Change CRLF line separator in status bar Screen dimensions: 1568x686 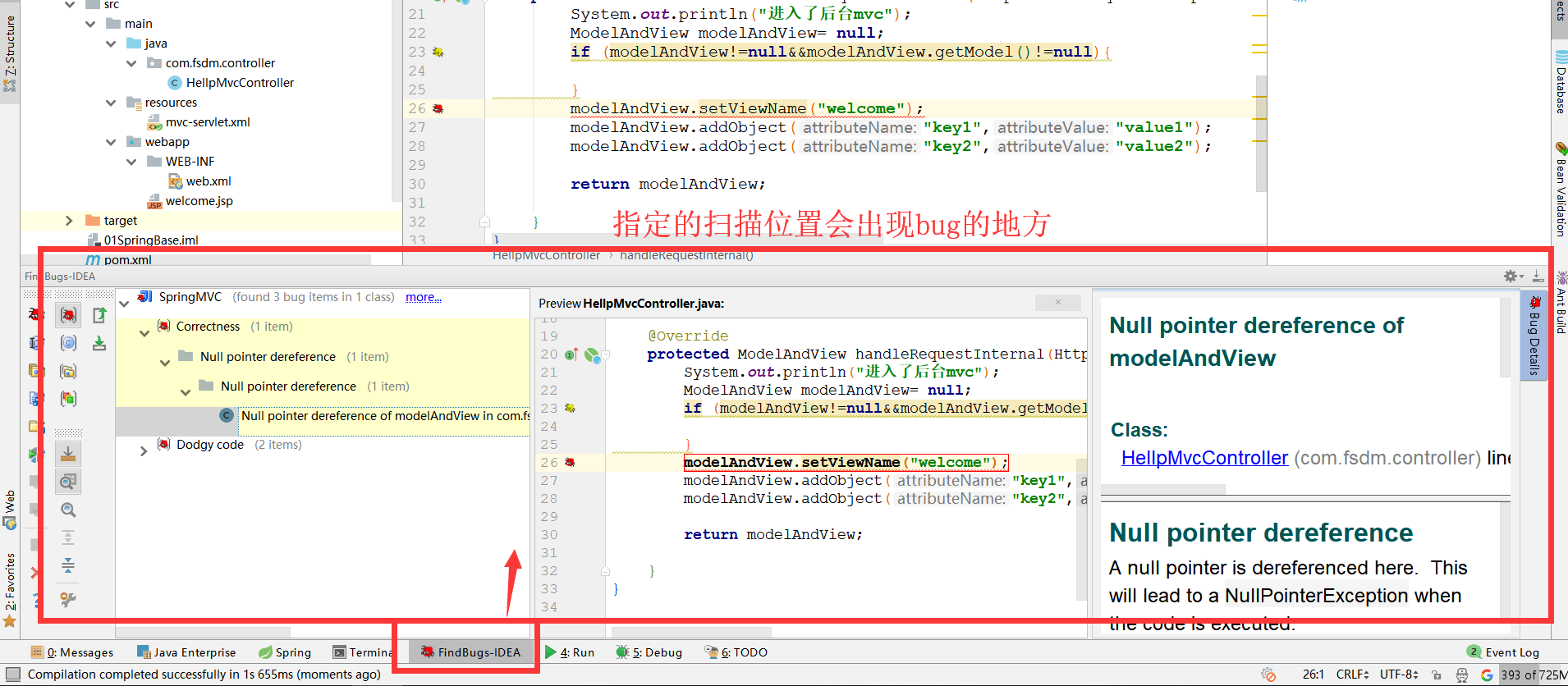click(1352, 675)
